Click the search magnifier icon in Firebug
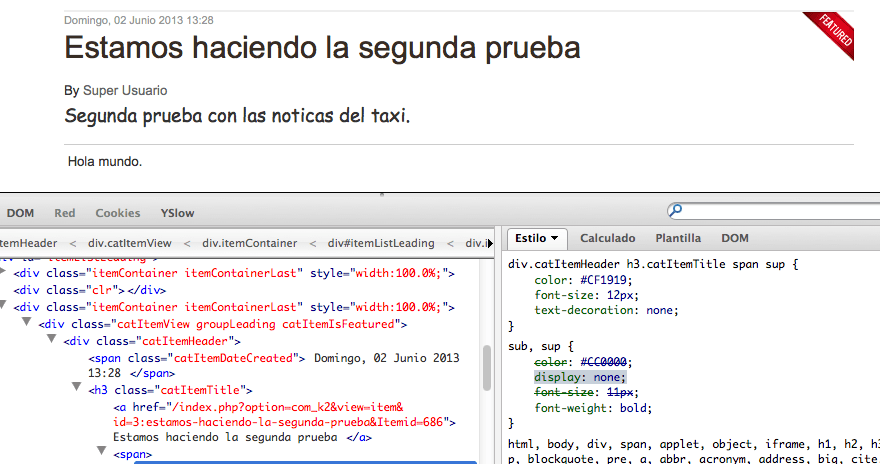This screenshot has width=880, height=464. (676, 210)
